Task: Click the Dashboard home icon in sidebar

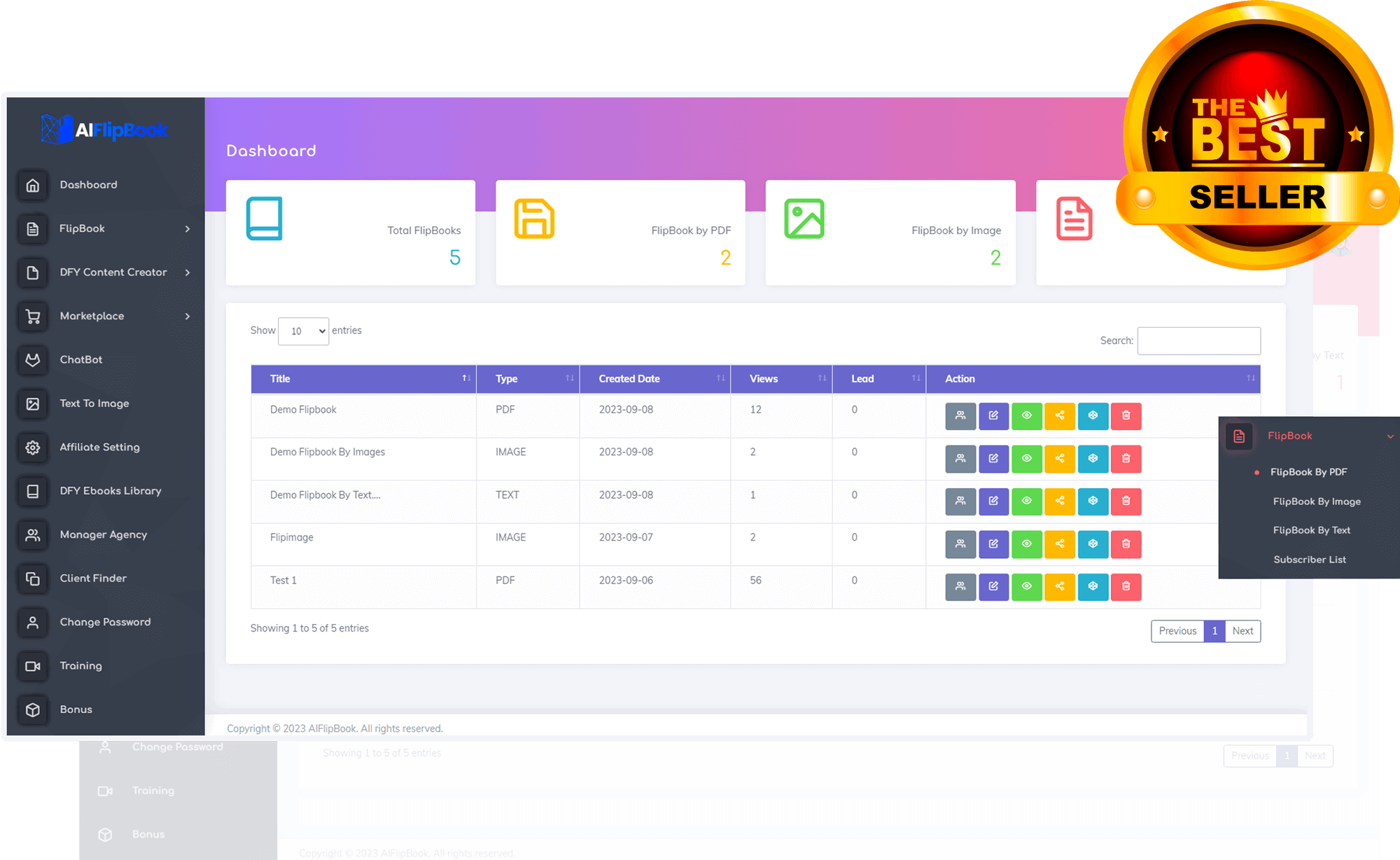Action: pyautogui.click(x=33, y=186)
